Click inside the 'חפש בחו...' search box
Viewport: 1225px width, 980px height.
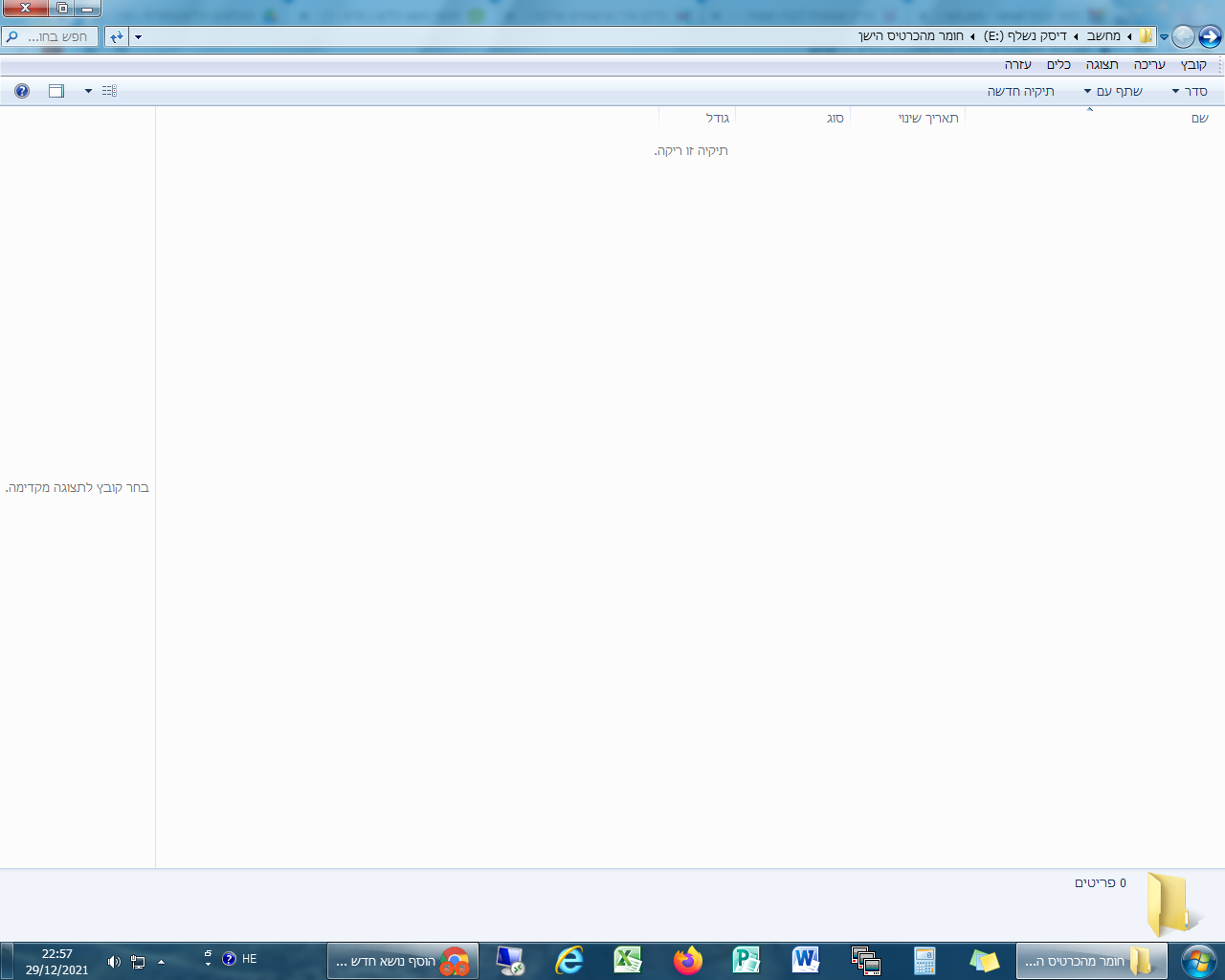50,36
